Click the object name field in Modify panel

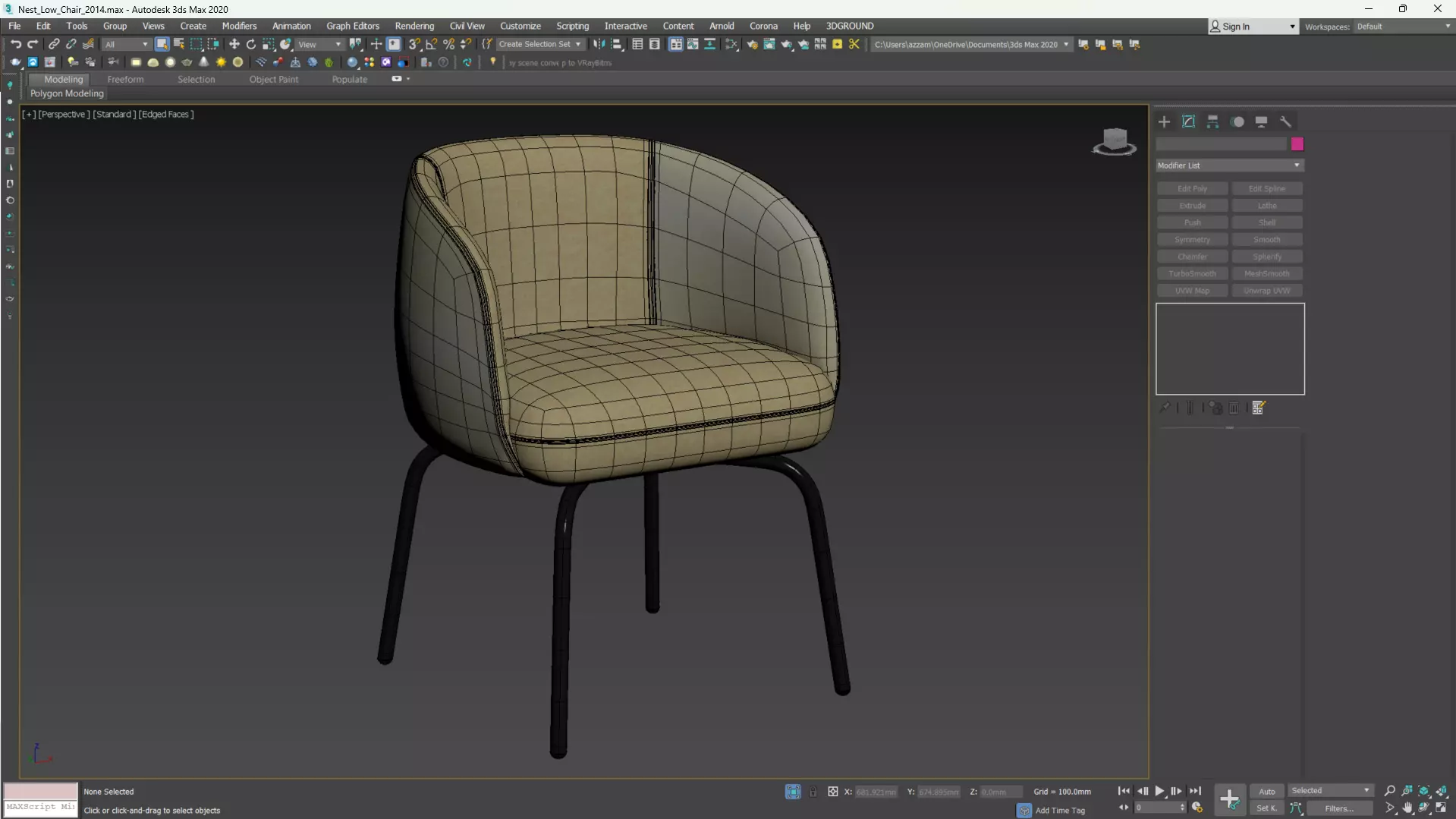1221,144
